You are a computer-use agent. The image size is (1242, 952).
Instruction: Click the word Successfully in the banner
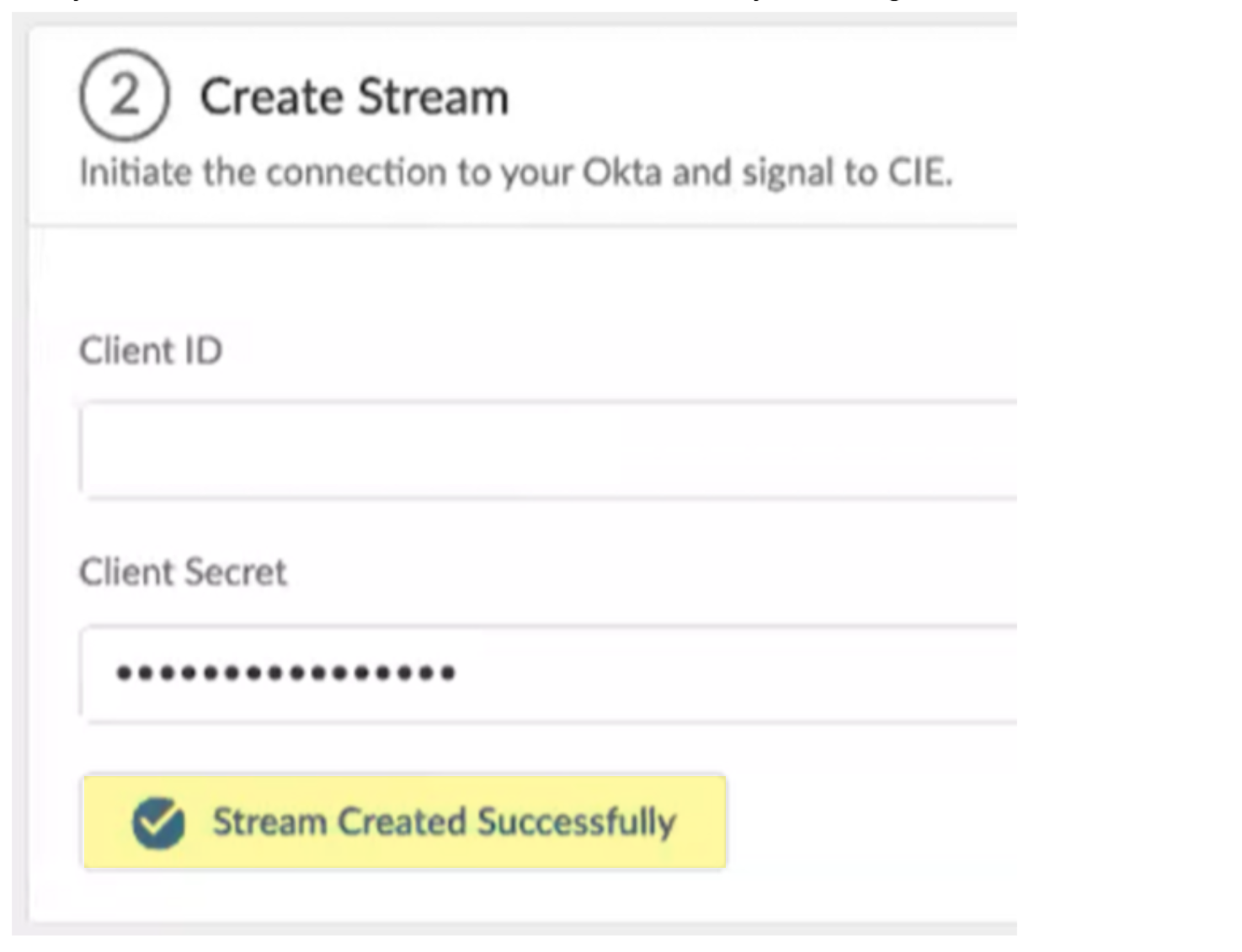coord(577,822)
